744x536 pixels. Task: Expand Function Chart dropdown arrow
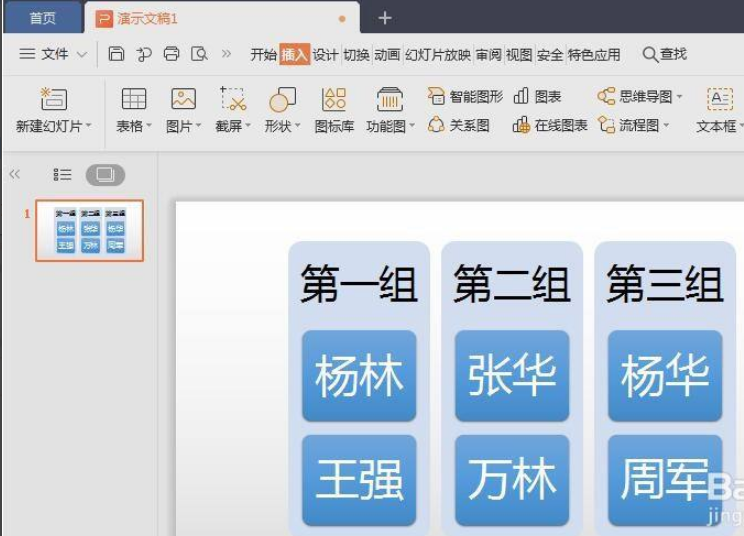point(412,126)
